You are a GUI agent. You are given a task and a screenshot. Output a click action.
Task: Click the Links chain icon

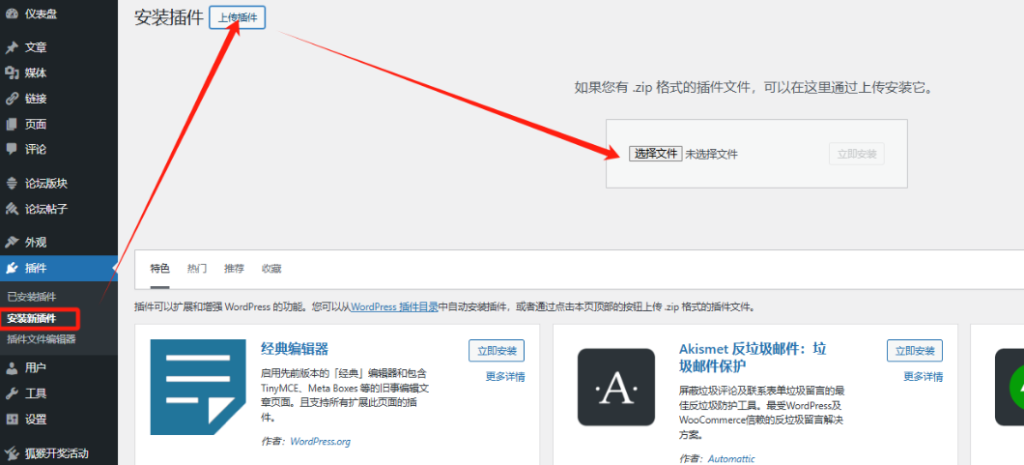click(x=12, y=99)
